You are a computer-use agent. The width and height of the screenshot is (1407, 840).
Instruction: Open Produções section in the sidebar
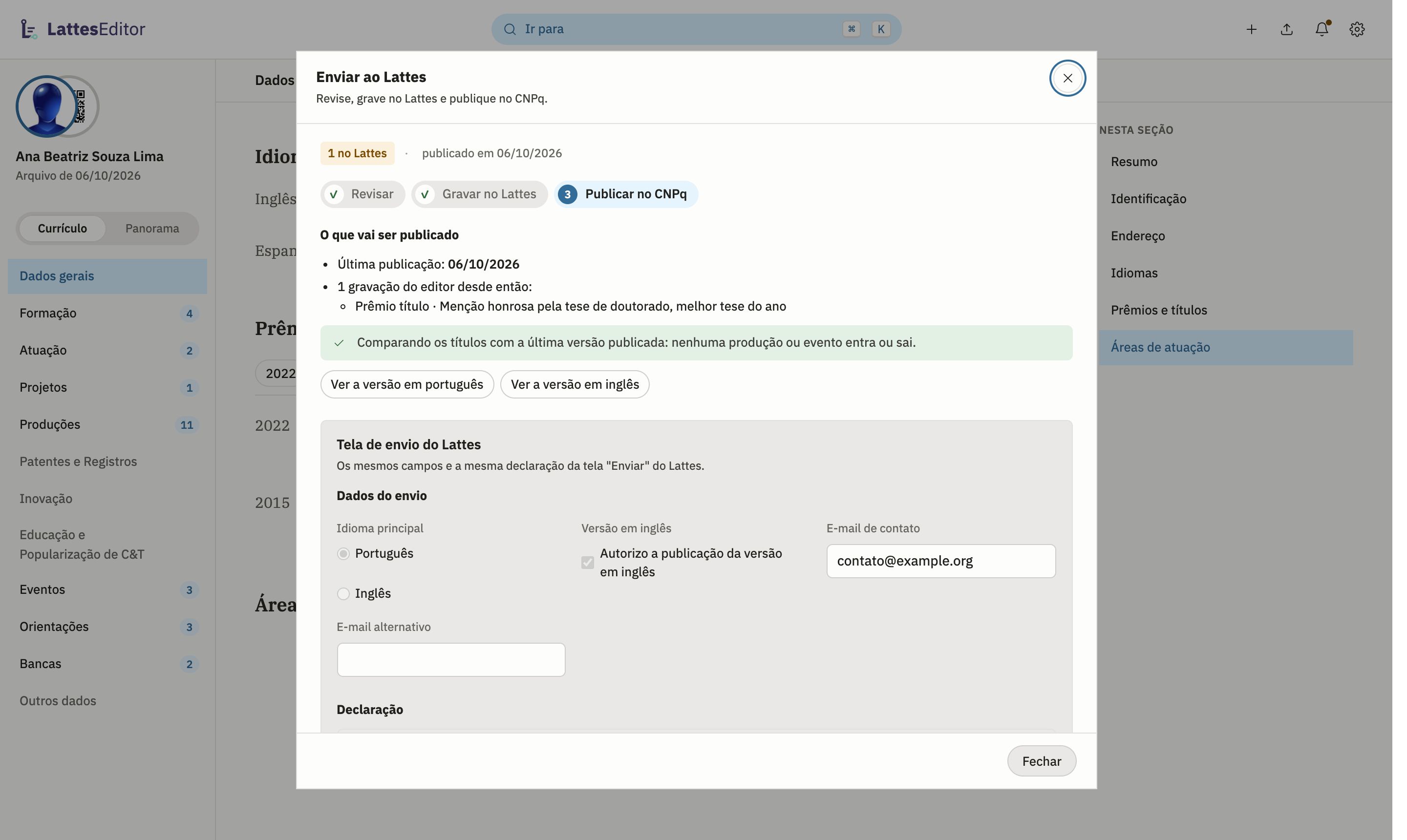pos(107,424)
